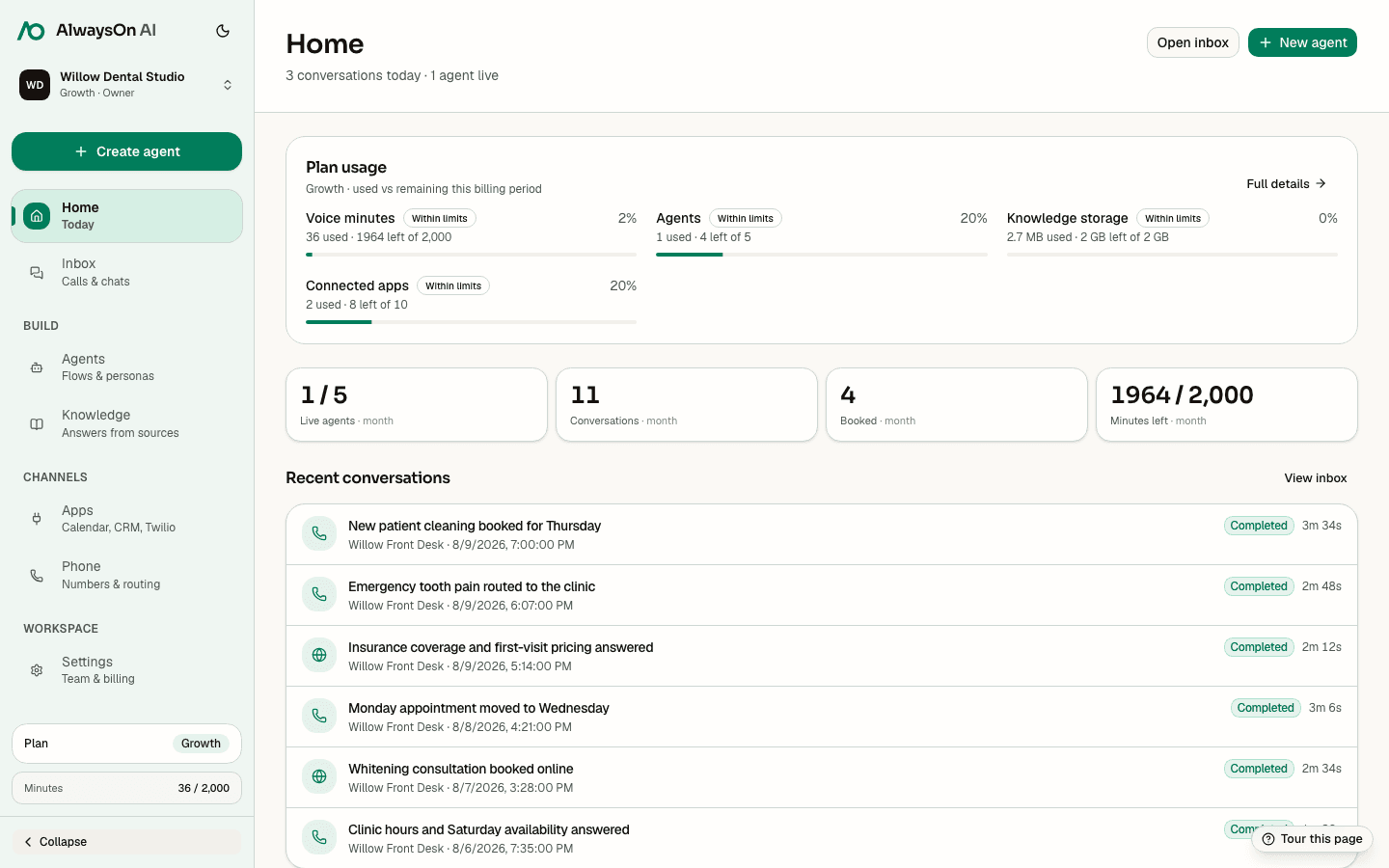Click the chevron-left icon beside Collapse

tap(28, 842)
